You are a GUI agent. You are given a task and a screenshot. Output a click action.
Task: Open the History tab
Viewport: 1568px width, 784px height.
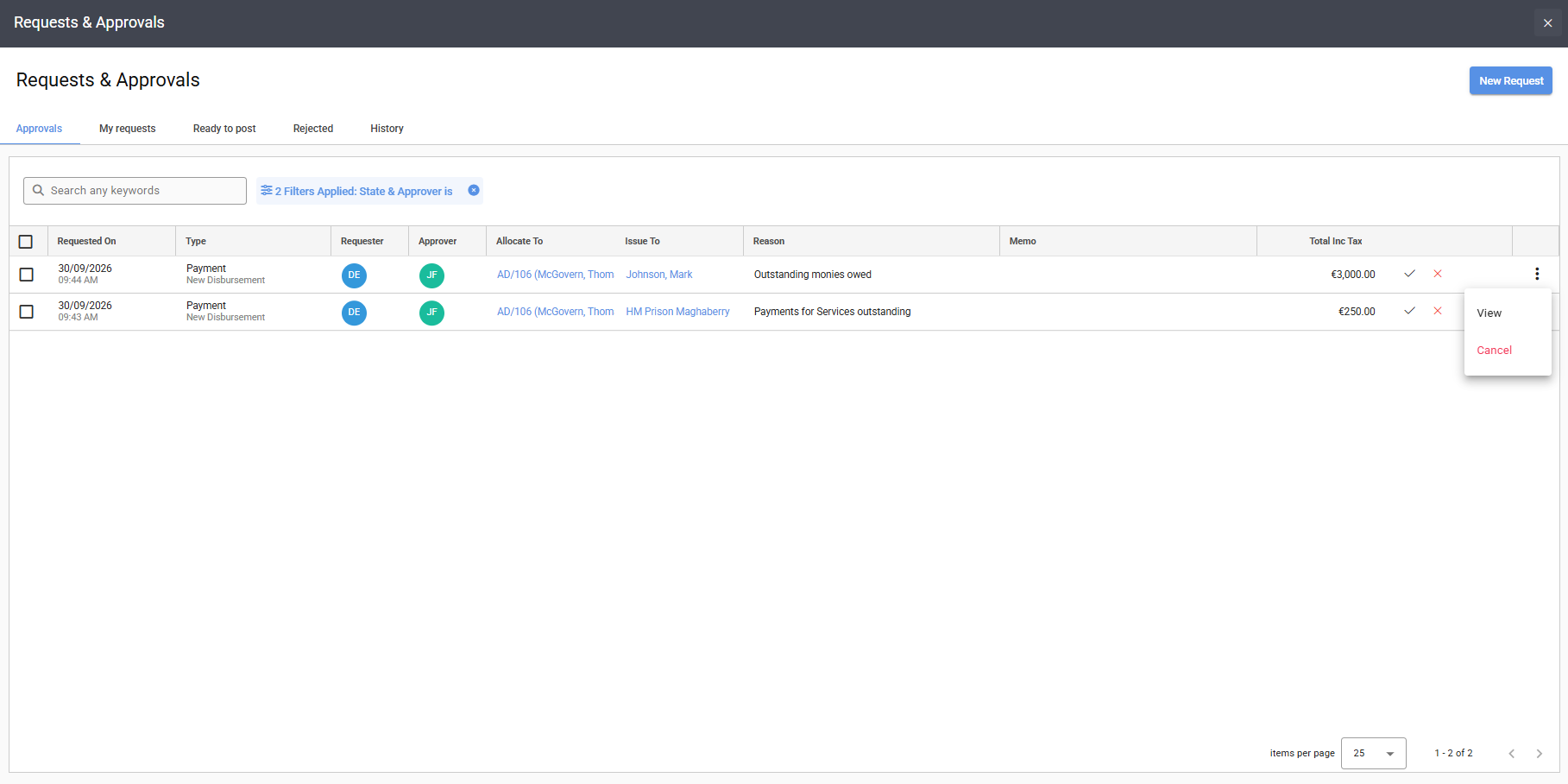pos(387,129)
